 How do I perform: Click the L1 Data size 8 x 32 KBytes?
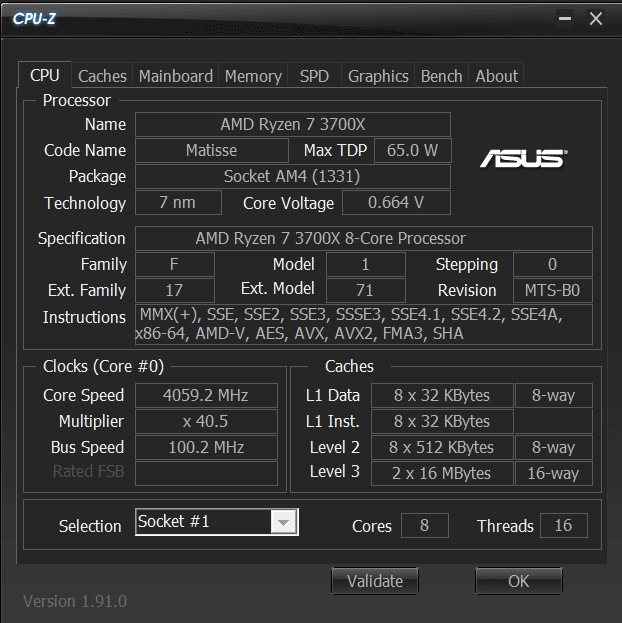click(442, 395)
